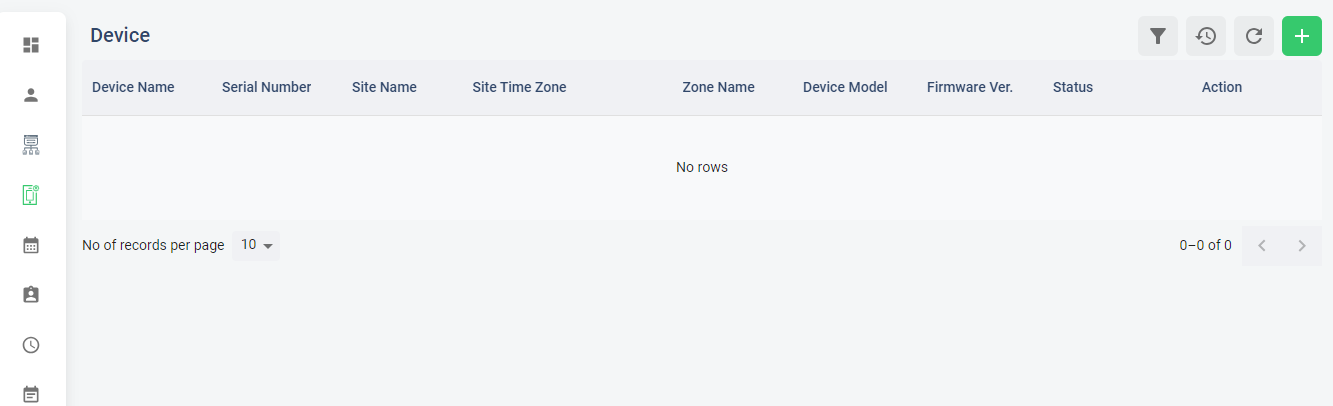Go to the previous page arrow

(1262, 246)
